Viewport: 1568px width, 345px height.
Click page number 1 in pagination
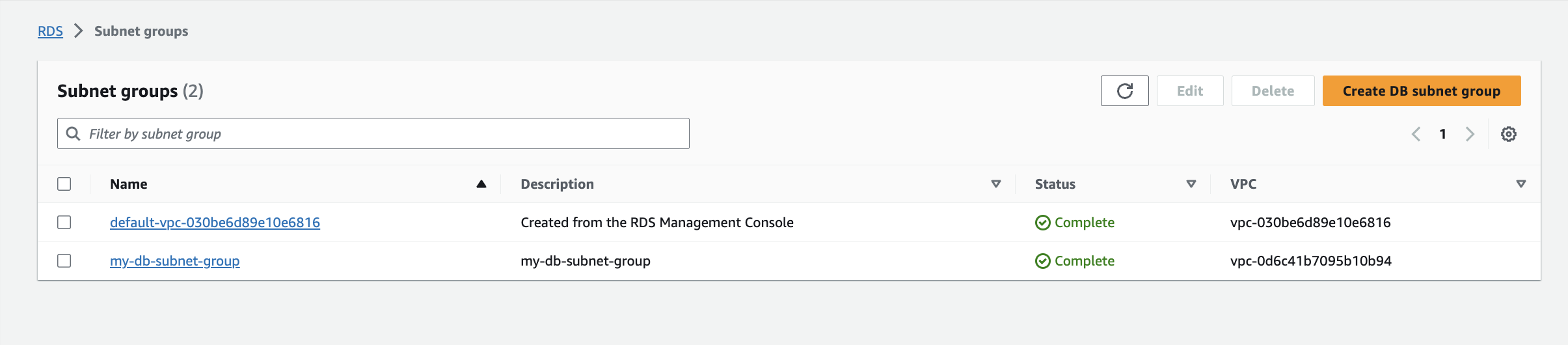click(x=1442, y=134)
